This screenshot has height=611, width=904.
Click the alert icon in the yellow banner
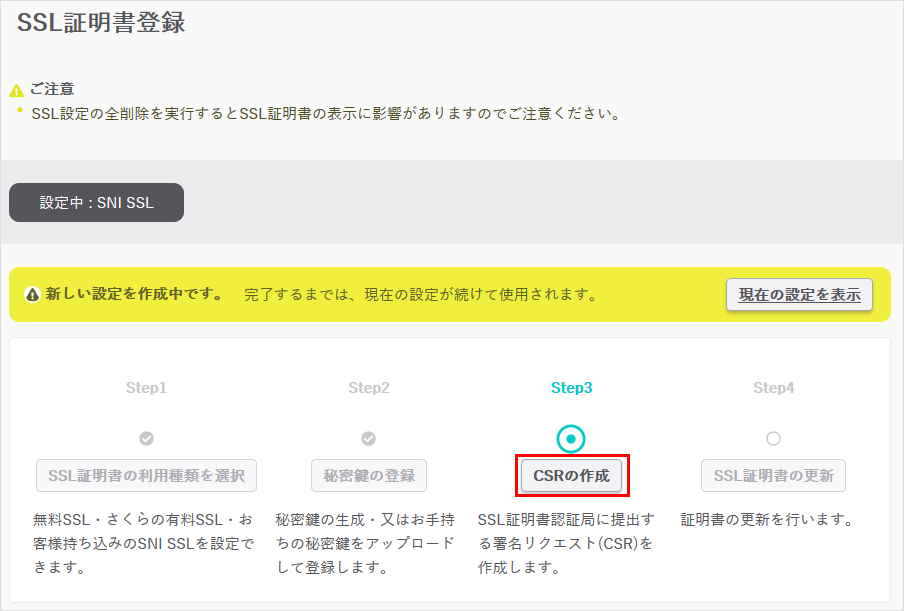point(32,295)
